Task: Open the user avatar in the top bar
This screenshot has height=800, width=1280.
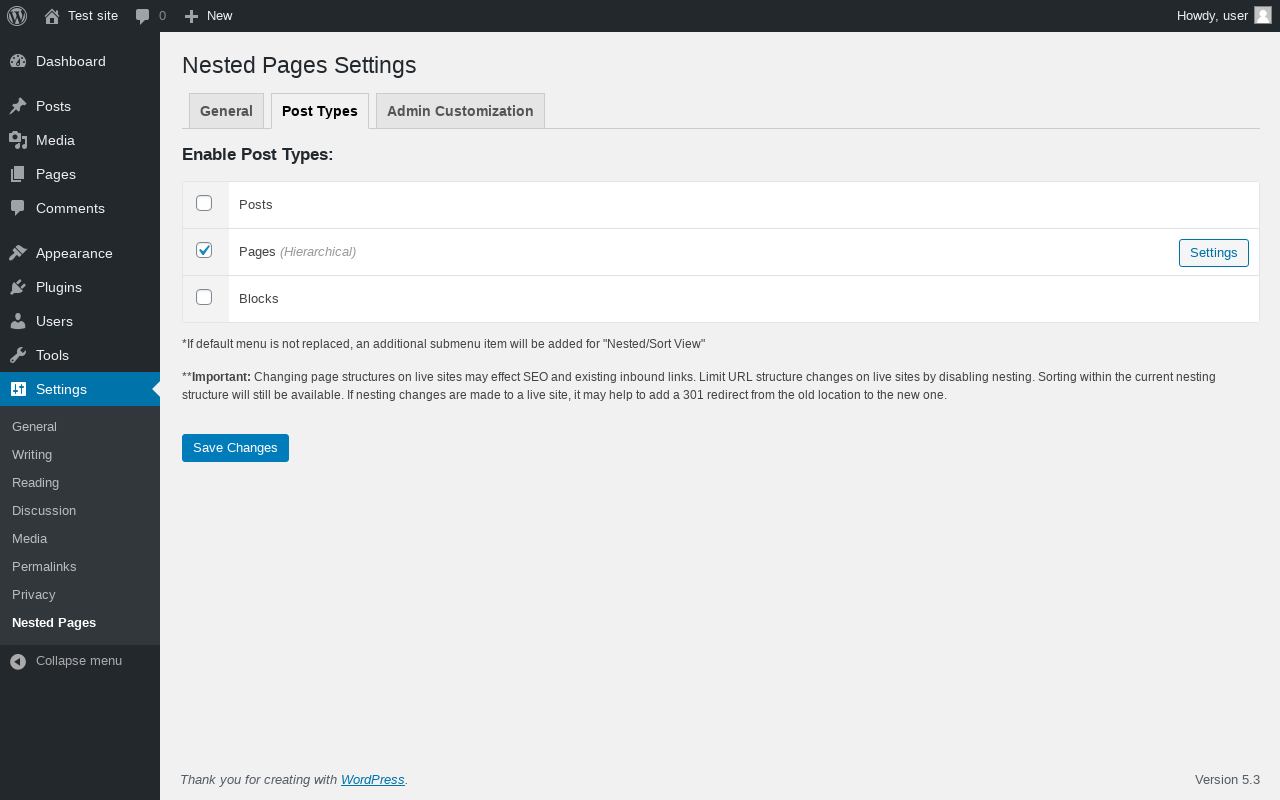Action: pos(1263,15)
